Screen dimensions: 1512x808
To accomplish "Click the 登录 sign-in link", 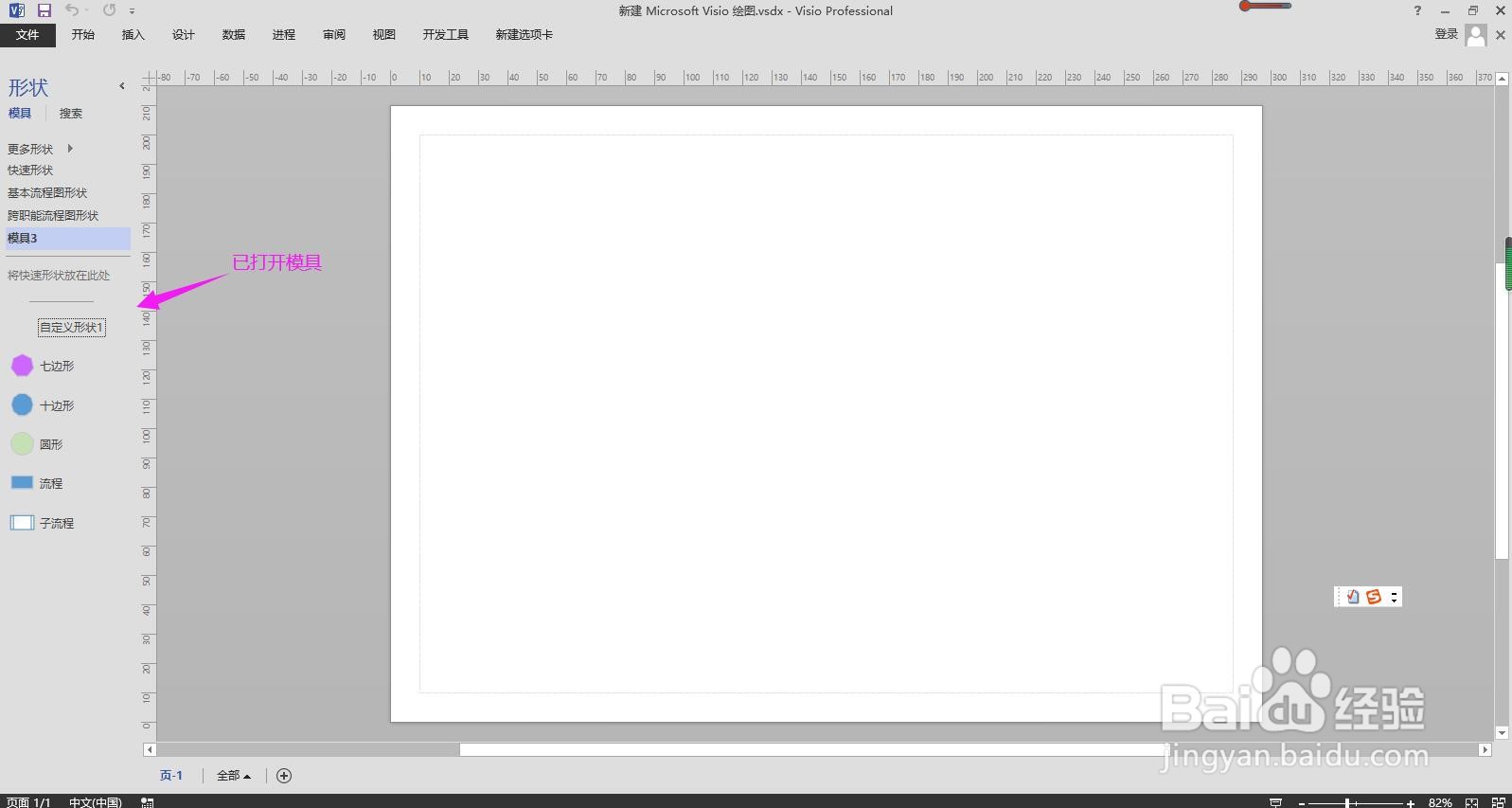I will click(x=1446, y=34).
